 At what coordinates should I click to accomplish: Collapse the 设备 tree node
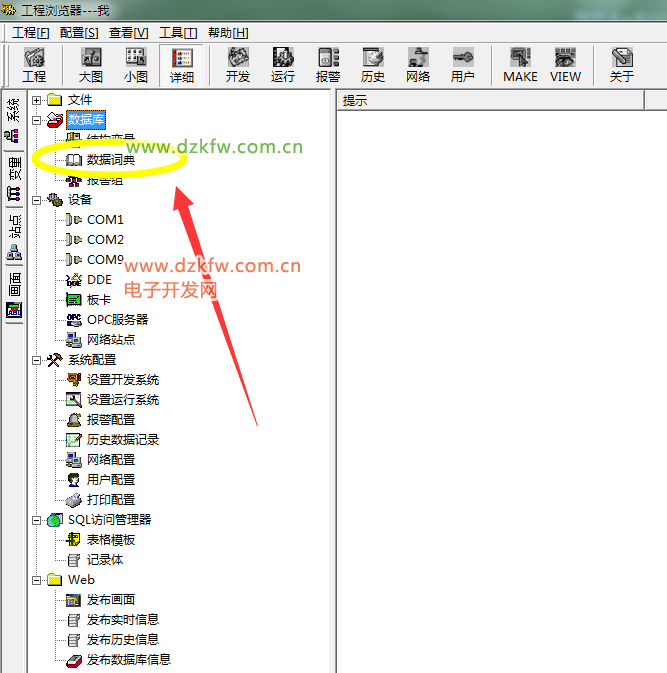pos(37,200)
